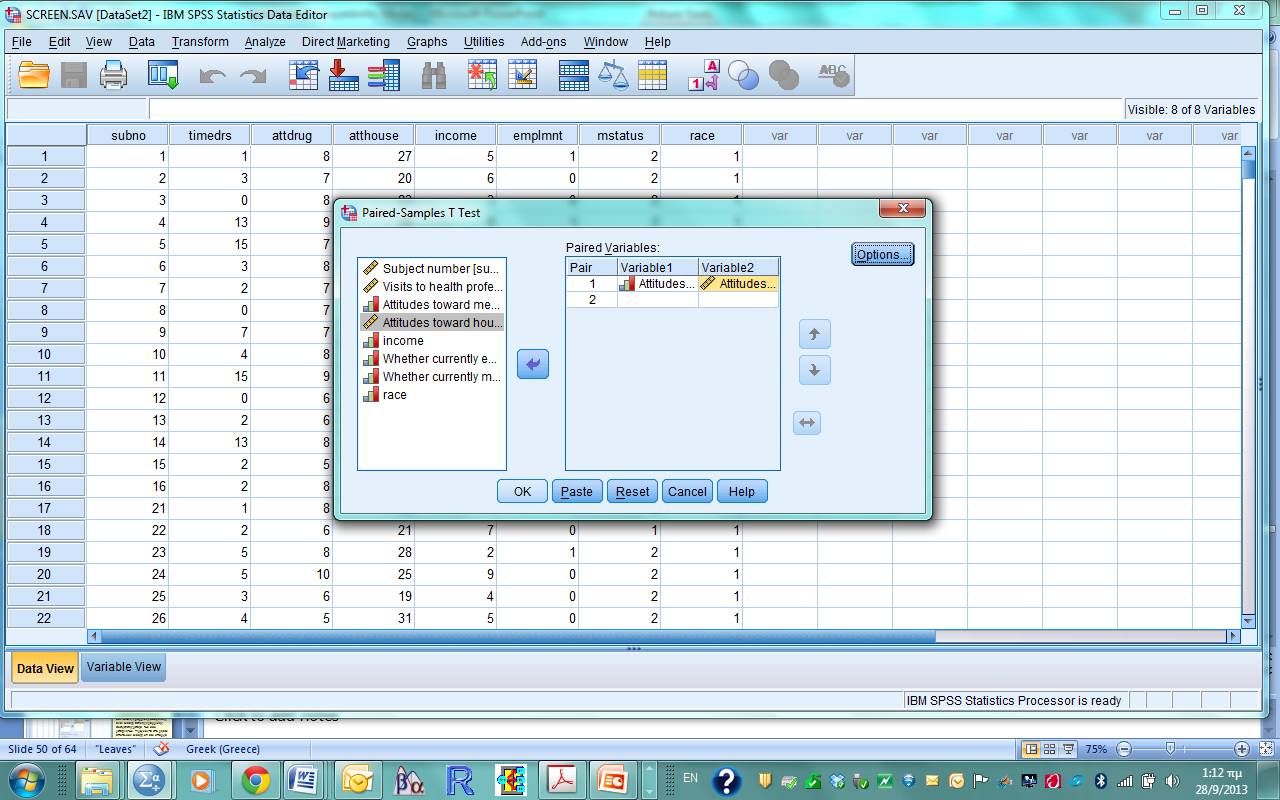Select 'Attitudes toward hou...' variable
Viewport: 1280px width, 800px height.
tap(432, 322)
